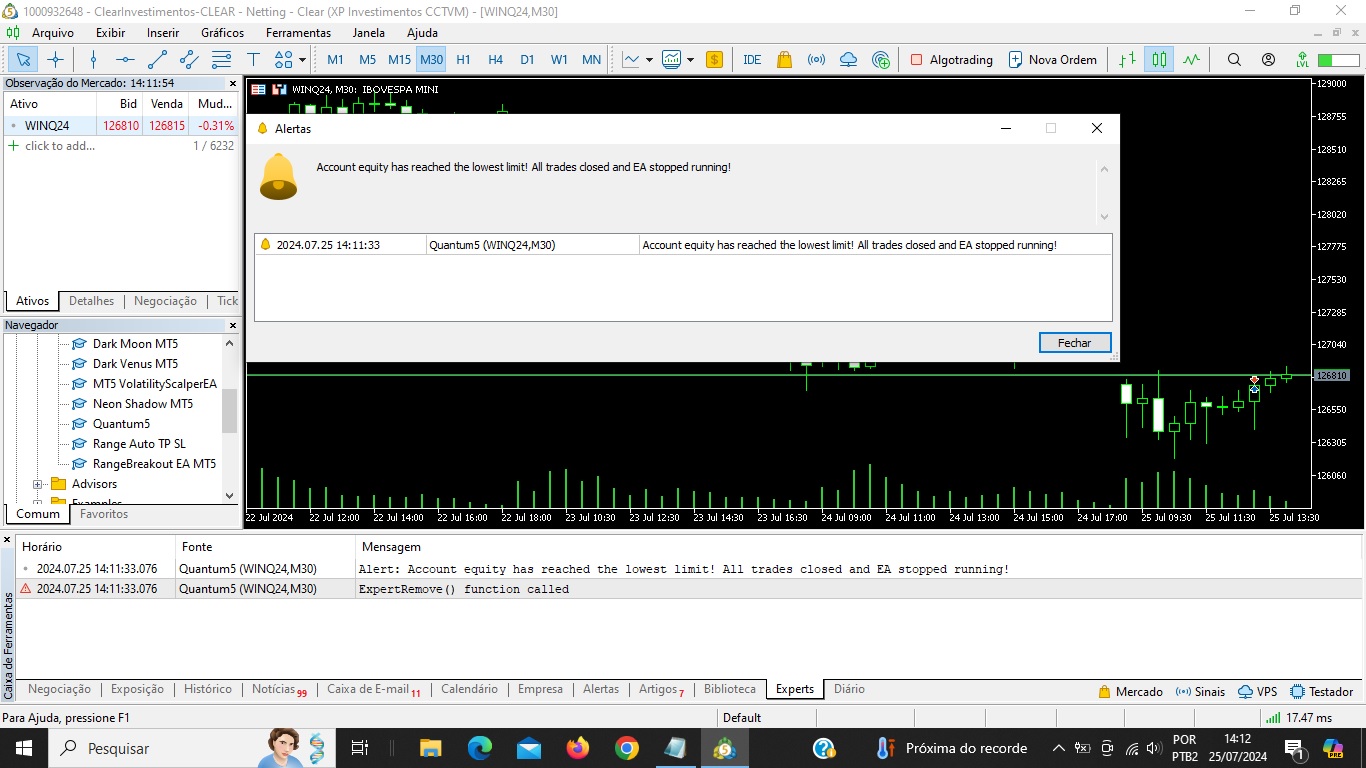
Task: Select the trendline drawing tool
Action: [157, 59]
